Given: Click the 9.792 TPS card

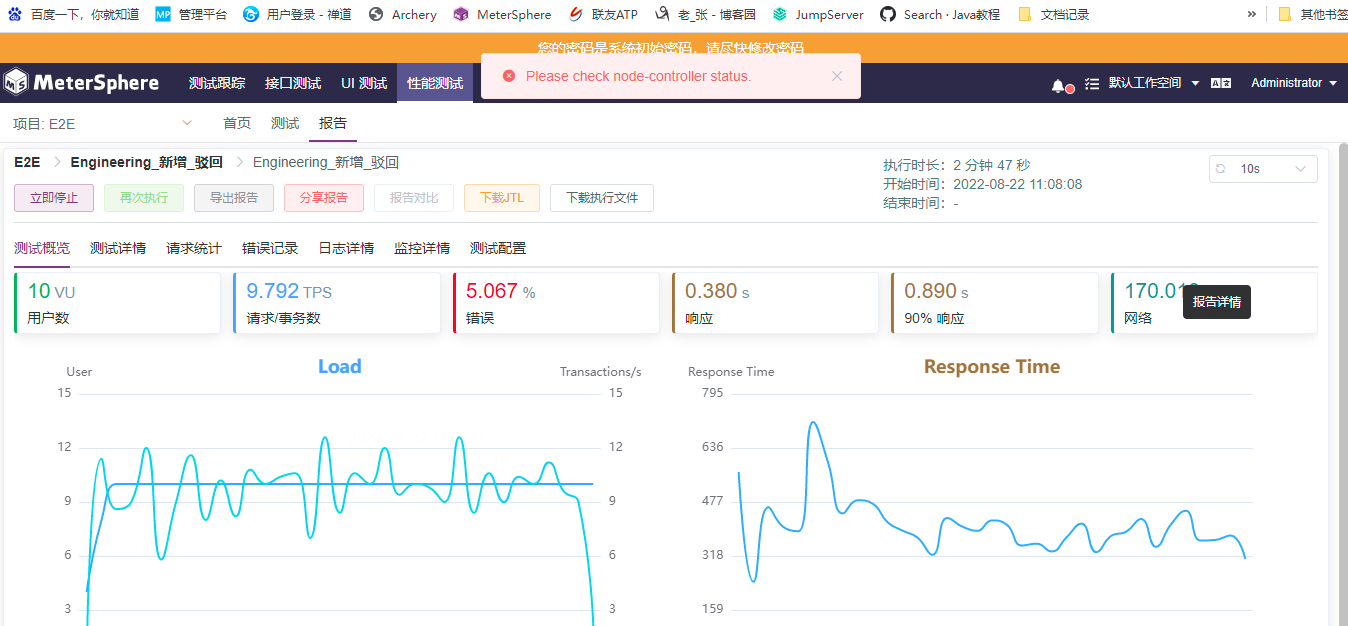Looking at the screenshot, I should pos(337,303).
